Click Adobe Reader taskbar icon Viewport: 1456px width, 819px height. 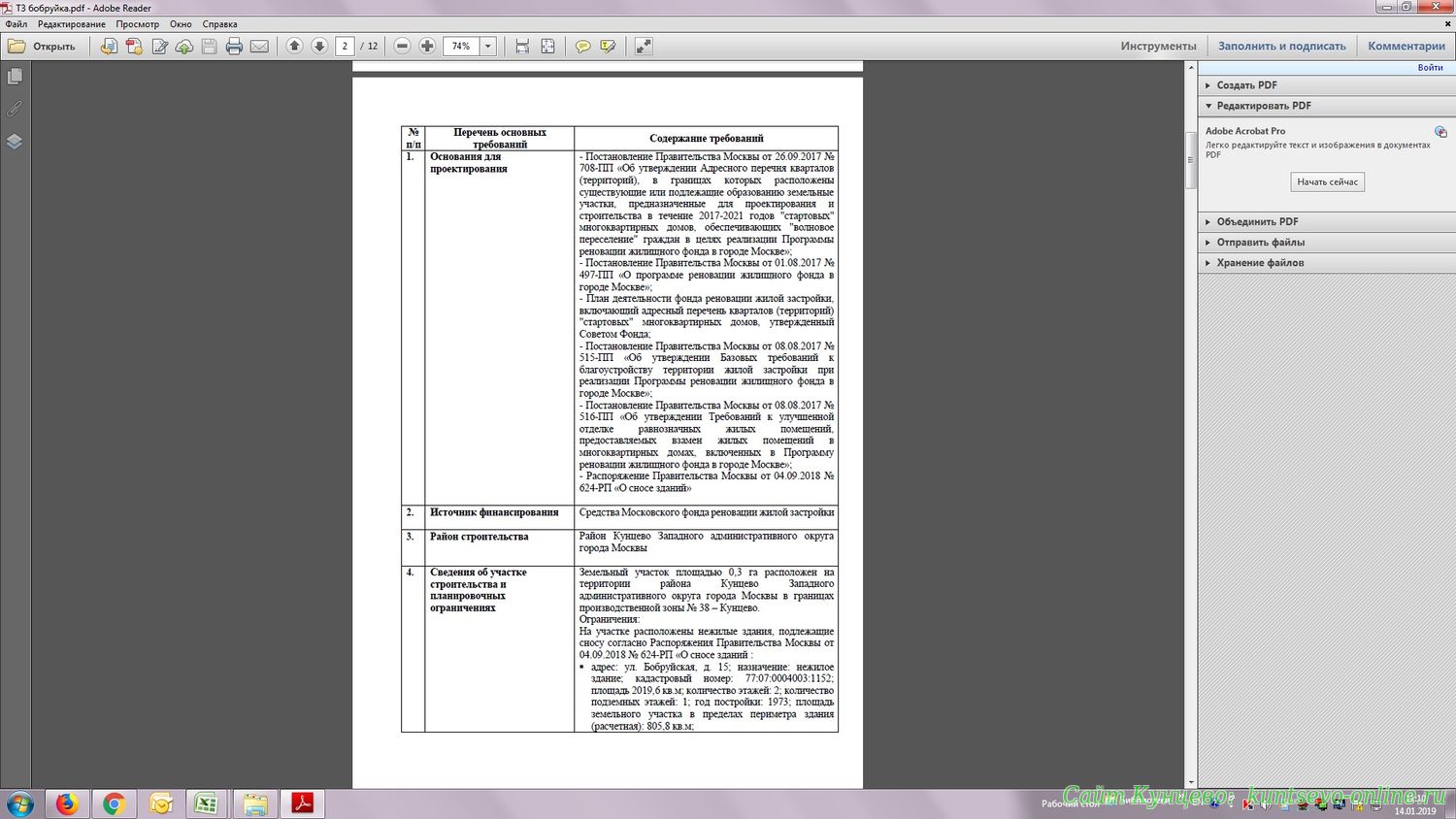click(302, 804)
